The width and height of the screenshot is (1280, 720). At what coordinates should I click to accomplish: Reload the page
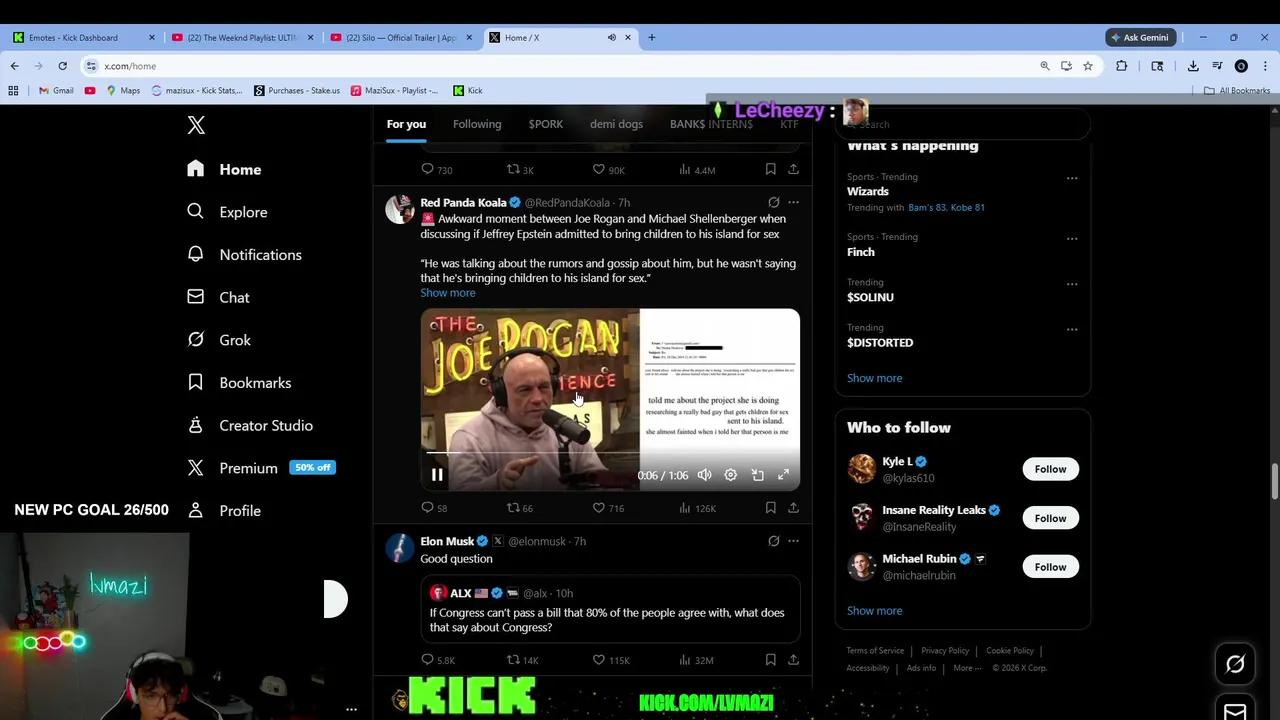(x=62, y=66)
